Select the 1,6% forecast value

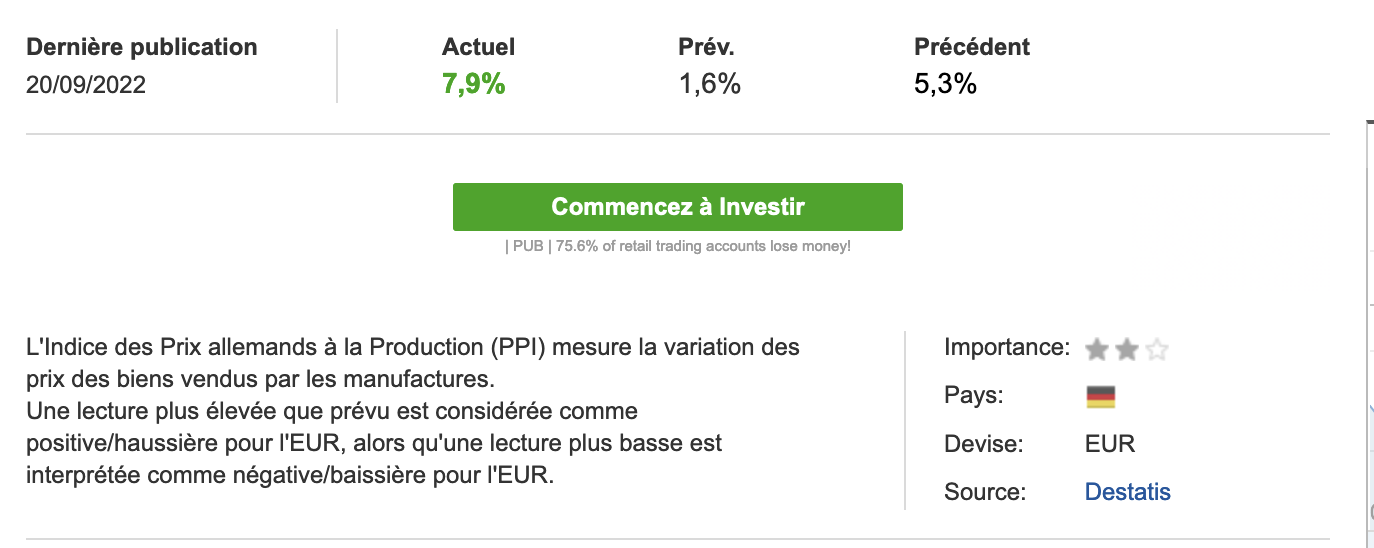pos(709,84)
